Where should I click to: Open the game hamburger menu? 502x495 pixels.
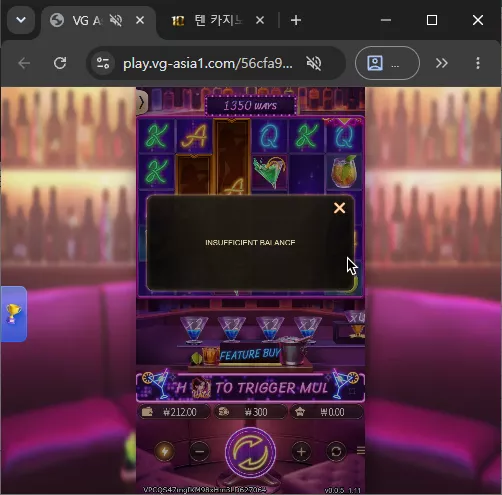point(360,451)
